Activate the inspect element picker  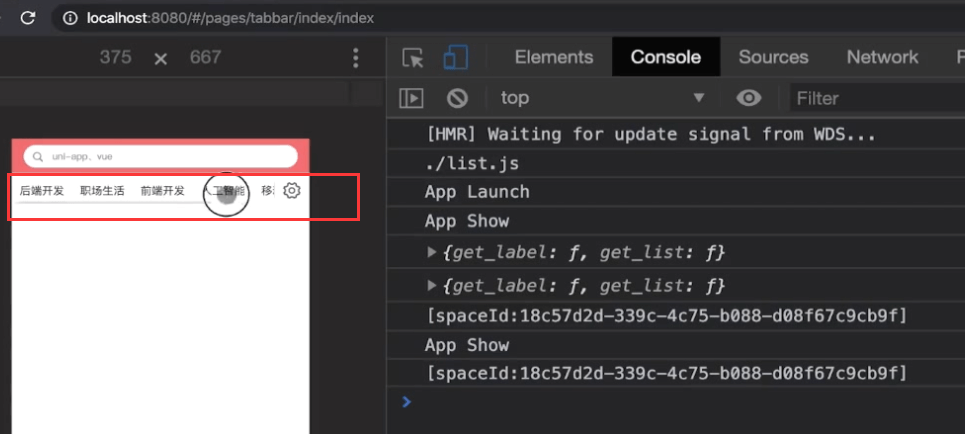[413, 58]
